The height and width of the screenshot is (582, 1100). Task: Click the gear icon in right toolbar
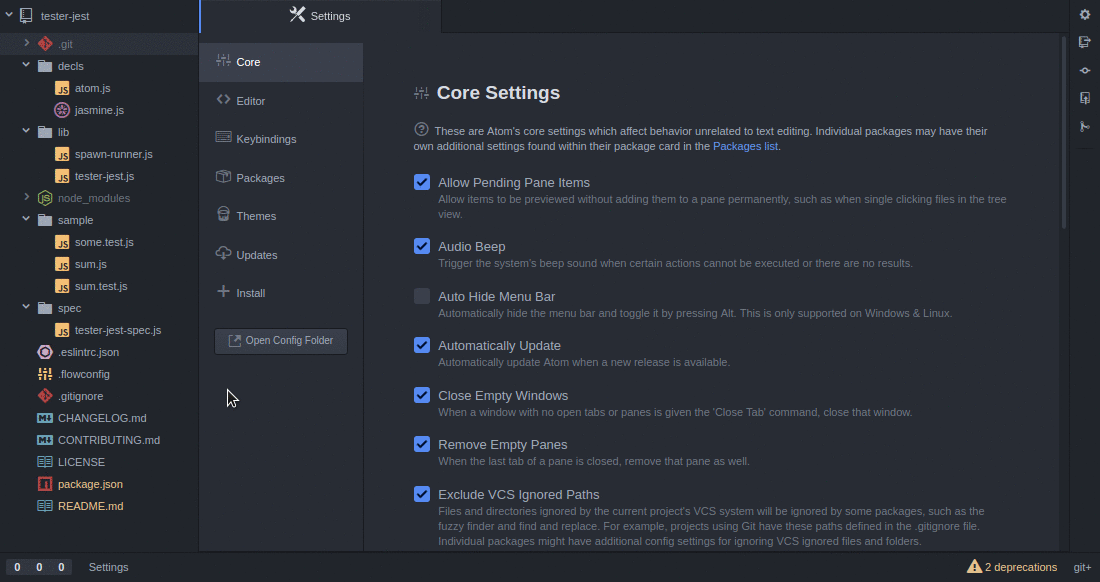[1085, 15]
